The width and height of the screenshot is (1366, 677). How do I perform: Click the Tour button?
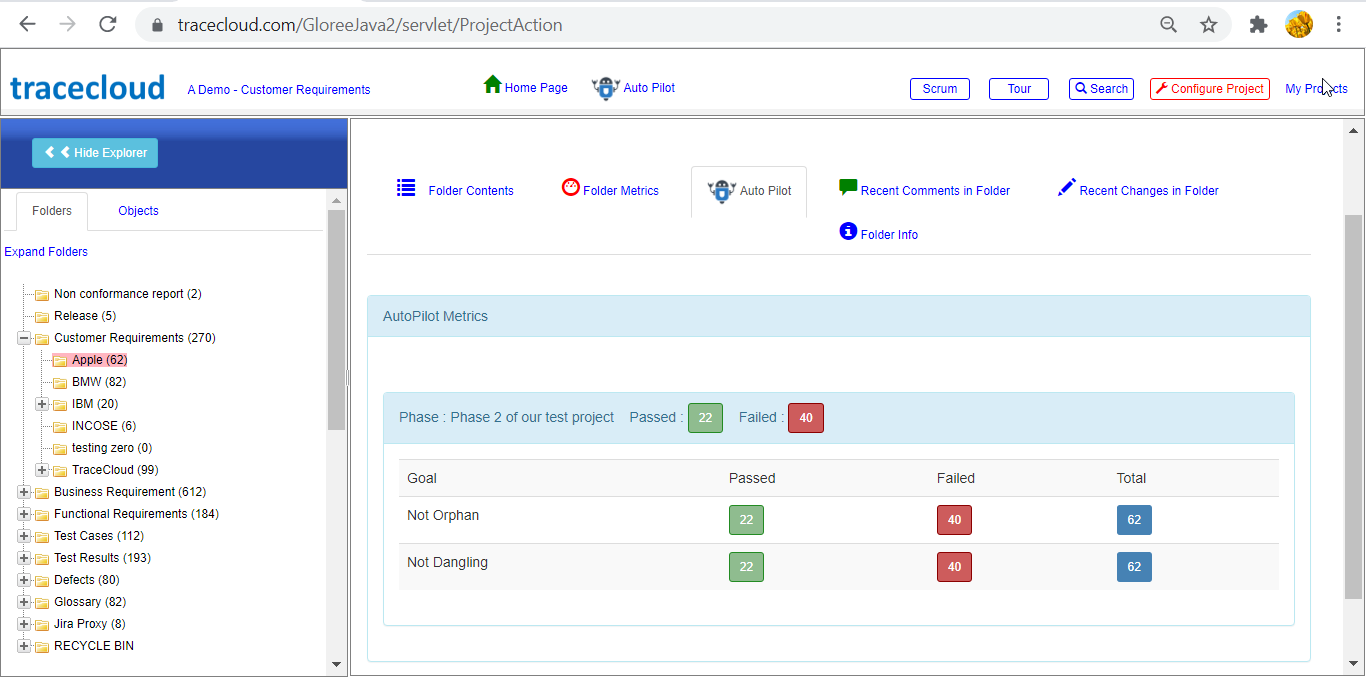click(x=1019, y=89)
